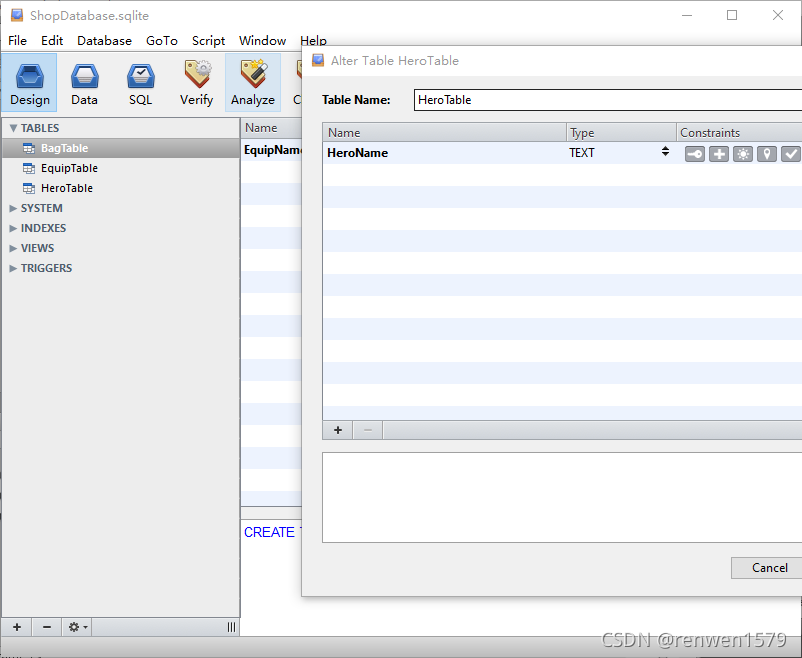This screenshot has height=658, width=802.
Task: Toggle the check constraint for HeroName
Action: 791,153
